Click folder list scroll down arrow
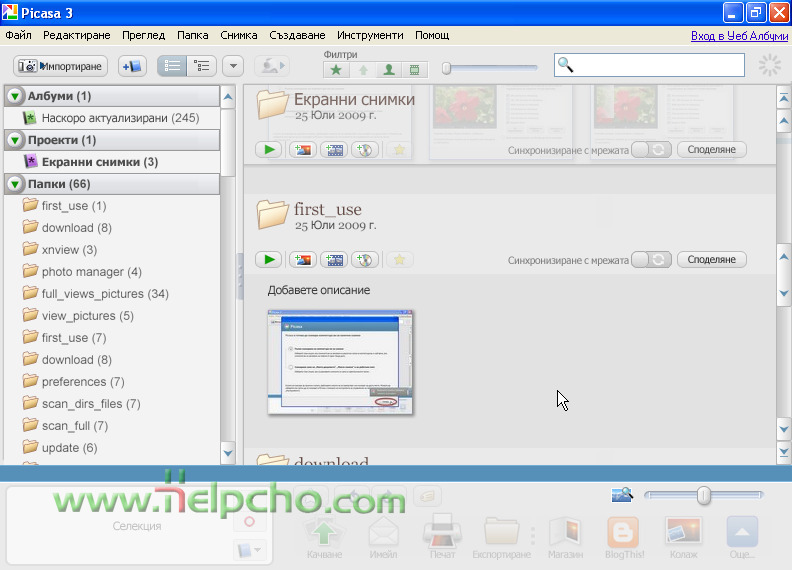Screen dimensions: 792x570 [228, 453]
